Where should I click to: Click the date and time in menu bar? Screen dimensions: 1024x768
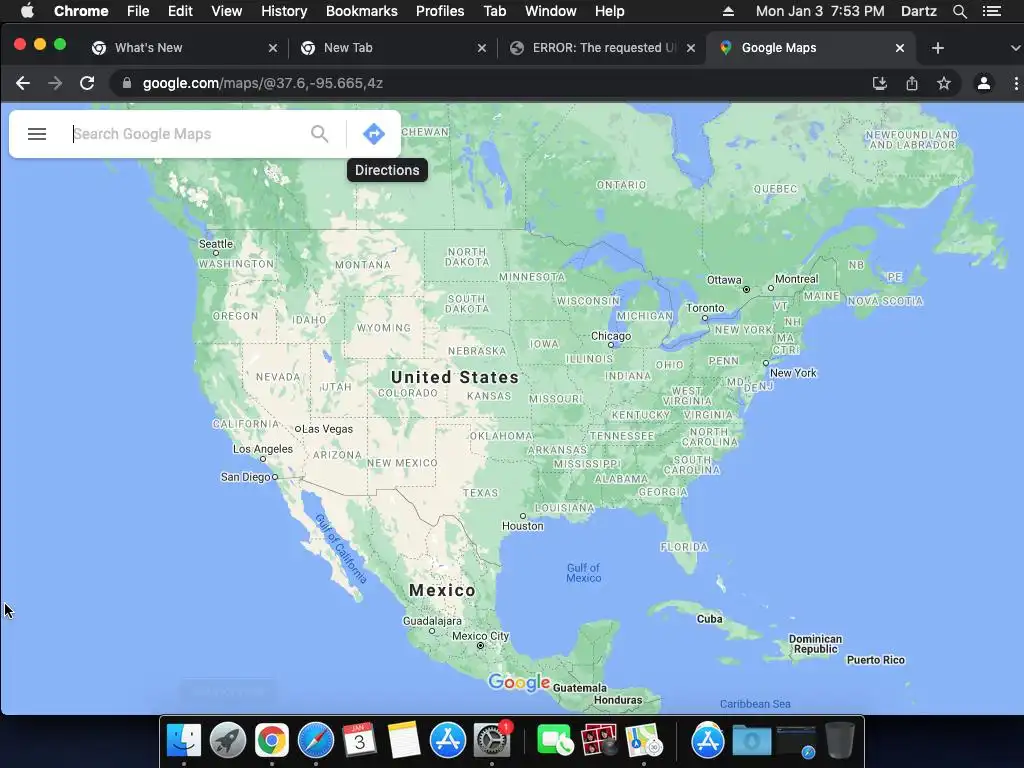pyautogui.click(x=820, y=11)
